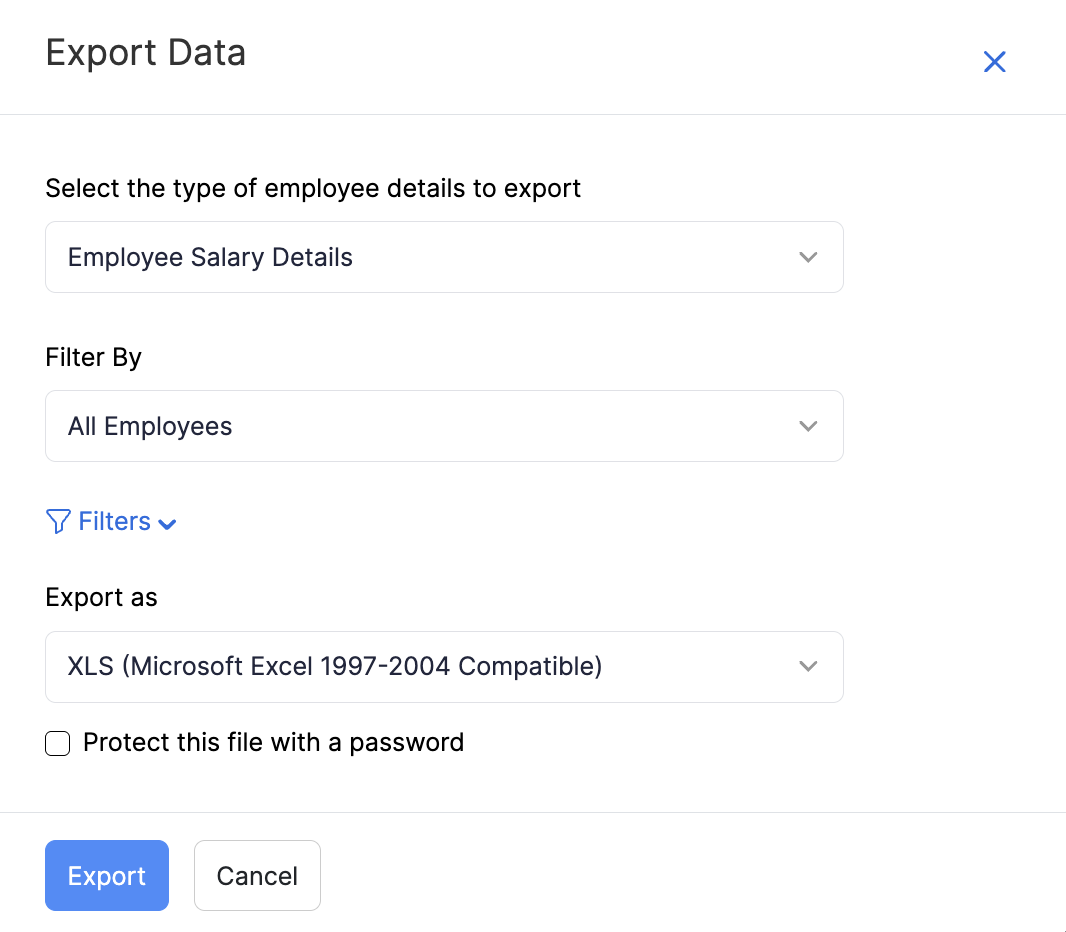Screen dimensions: 1066x932
Task: Click the chevron arrow in the Export as field
Action: pos(808,667)
